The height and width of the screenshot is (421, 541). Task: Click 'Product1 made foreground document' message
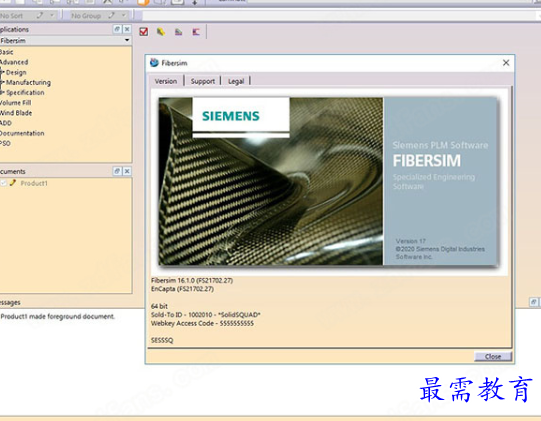pyautogui.click(x=58, y=316)
